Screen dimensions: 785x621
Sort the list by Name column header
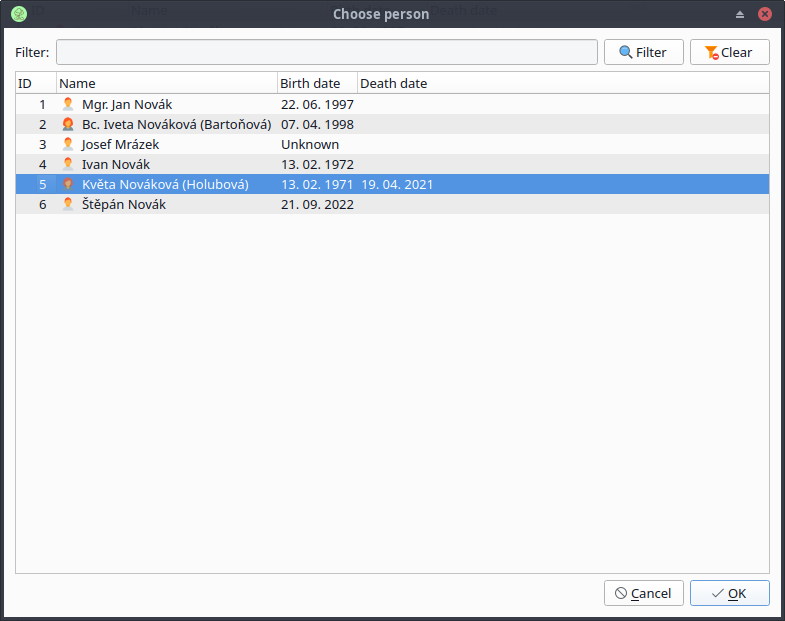(x=166, y=83)
